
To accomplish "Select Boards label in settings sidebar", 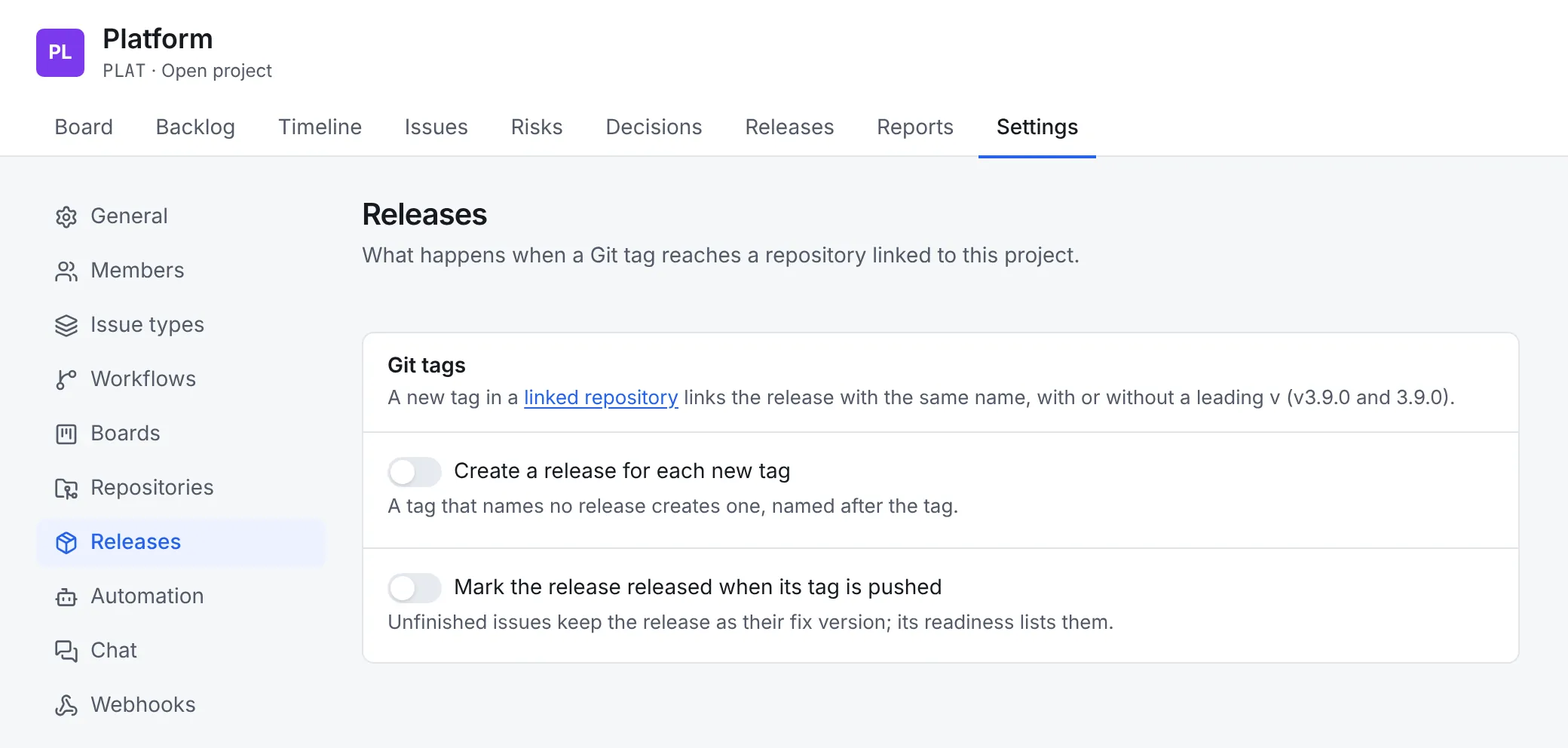I will tap(125, 434).
